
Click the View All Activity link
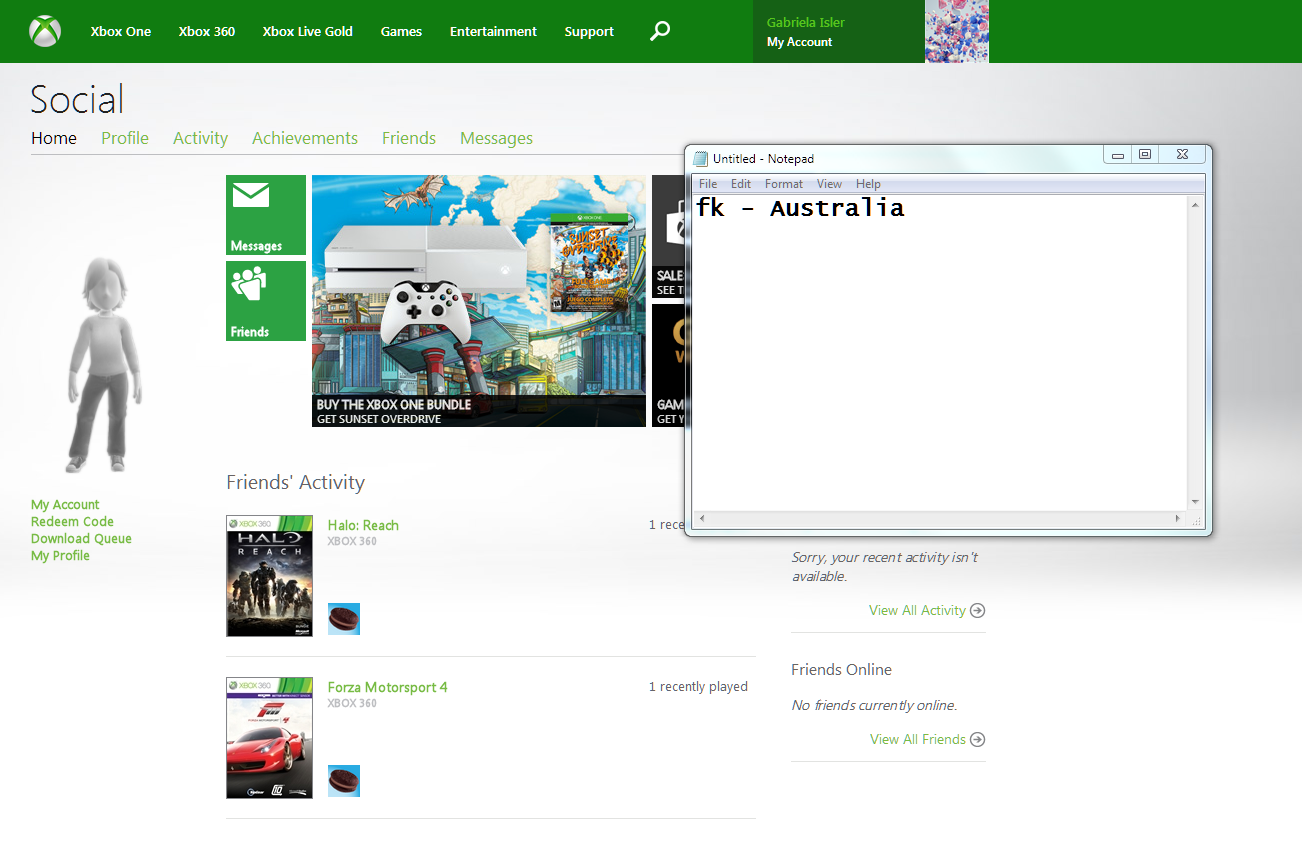tap(917, 610)
